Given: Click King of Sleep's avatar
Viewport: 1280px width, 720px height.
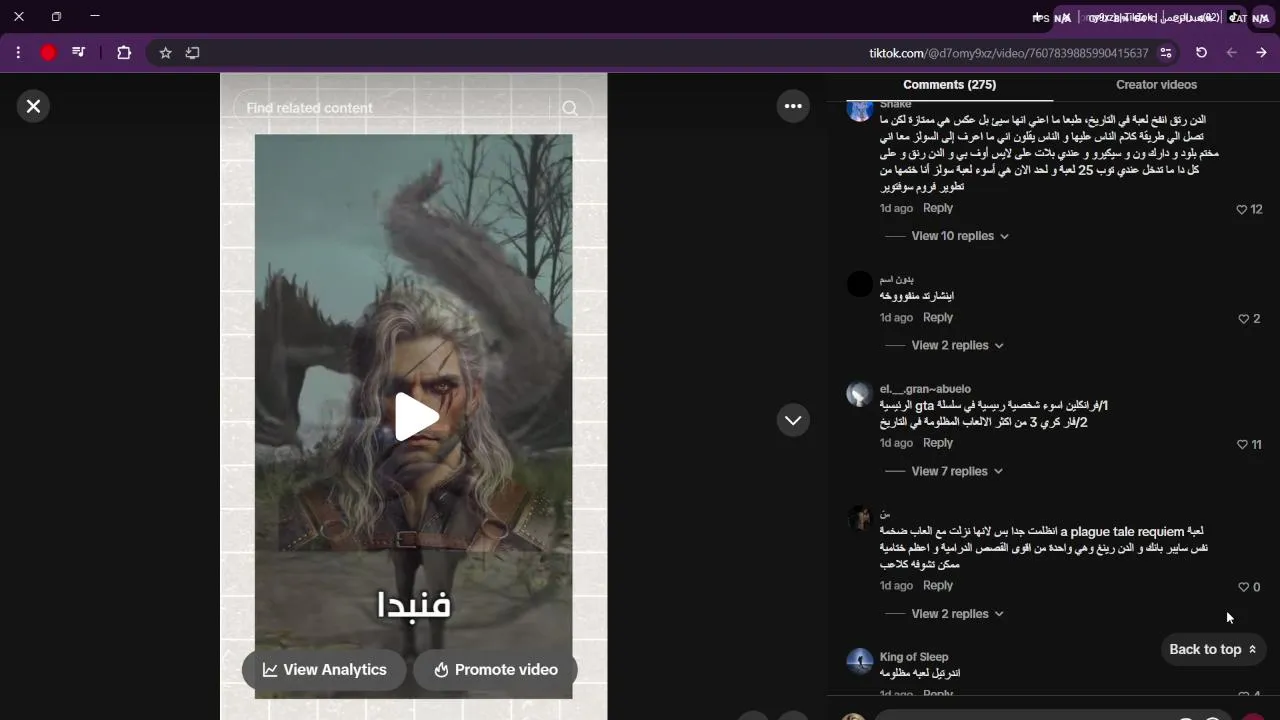Looking at the screenshot, I should coord(860,661).
